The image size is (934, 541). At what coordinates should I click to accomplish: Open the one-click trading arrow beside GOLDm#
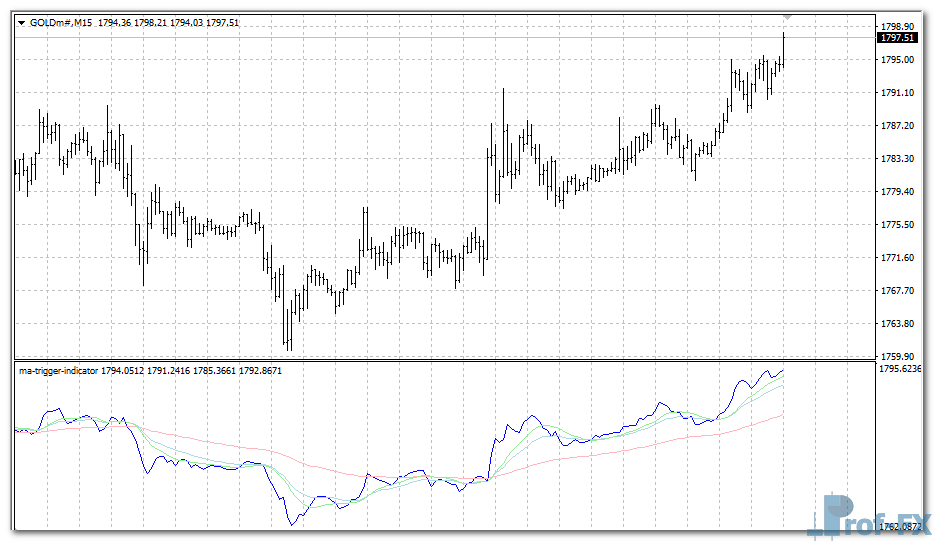tap(21, 23)
